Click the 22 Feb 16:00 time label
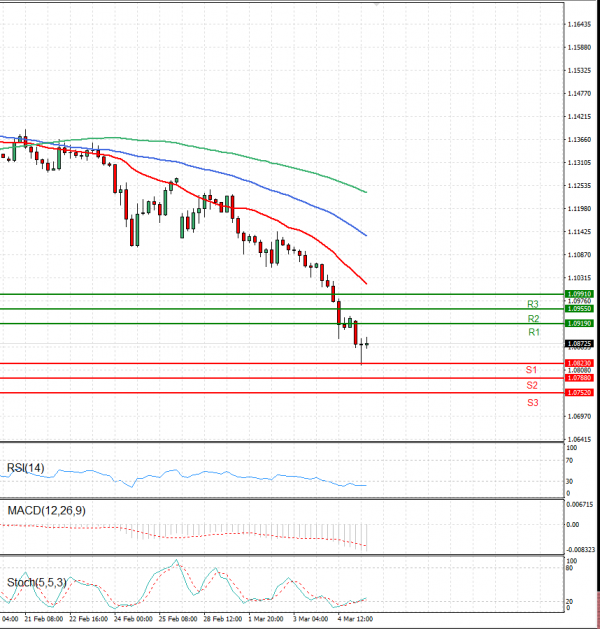The image size is (600, 629). click(x=89, y=619)
